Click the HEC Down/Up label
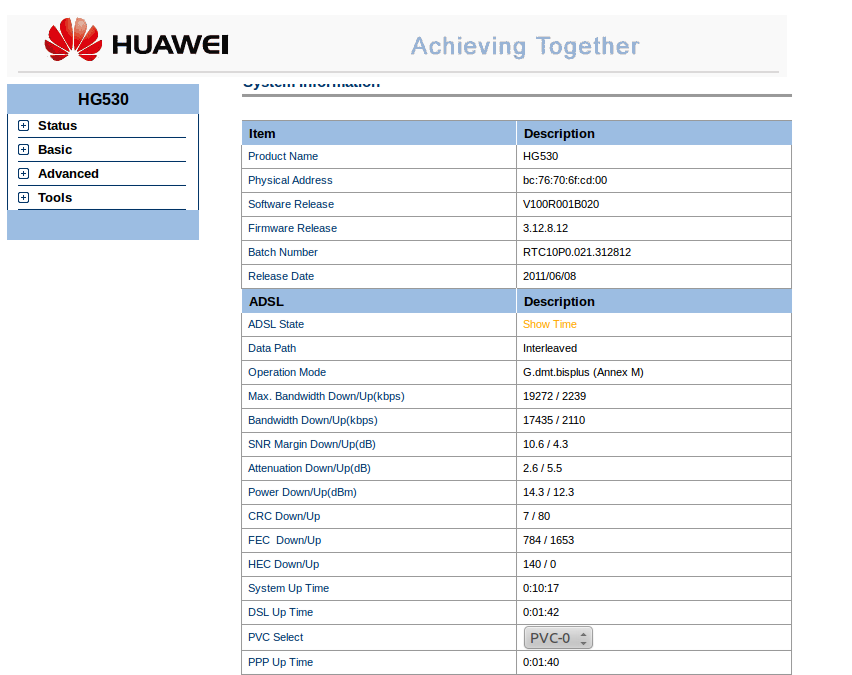Screen dimensions: 852x675 [x=284, y=564]
